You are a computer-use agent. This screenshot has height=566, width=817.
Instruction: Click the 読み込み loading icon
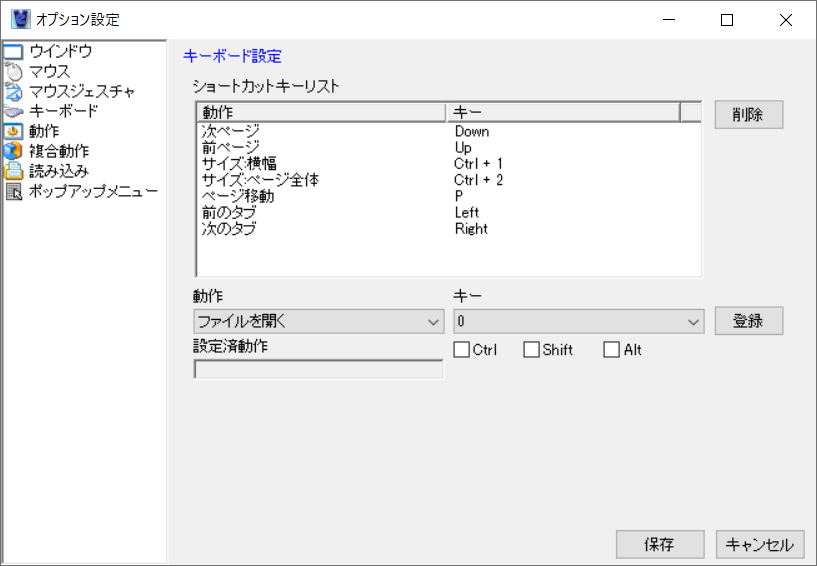(x=14, y=171)
